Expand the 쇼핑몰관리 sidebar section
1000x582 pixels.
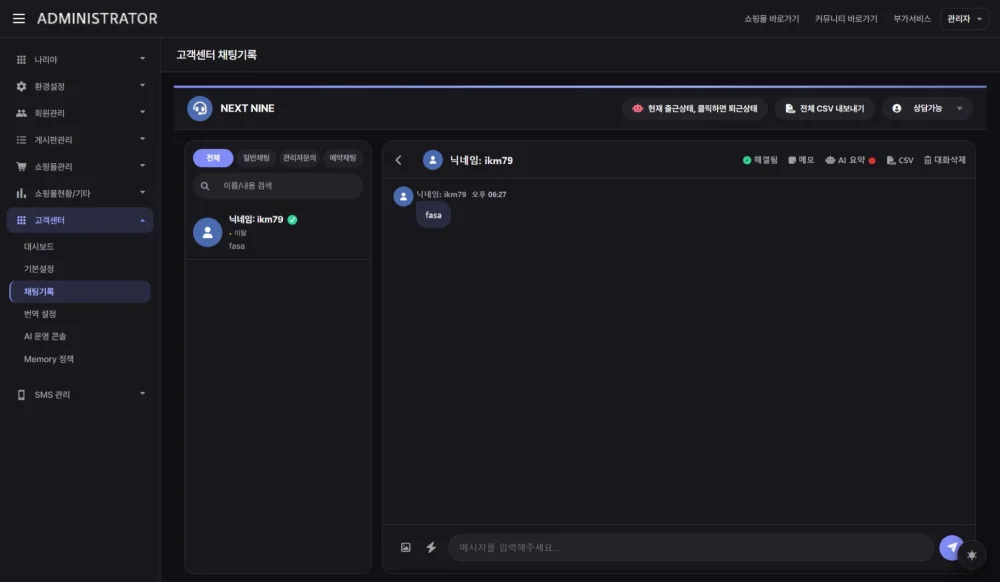click(x=80, y=166)
